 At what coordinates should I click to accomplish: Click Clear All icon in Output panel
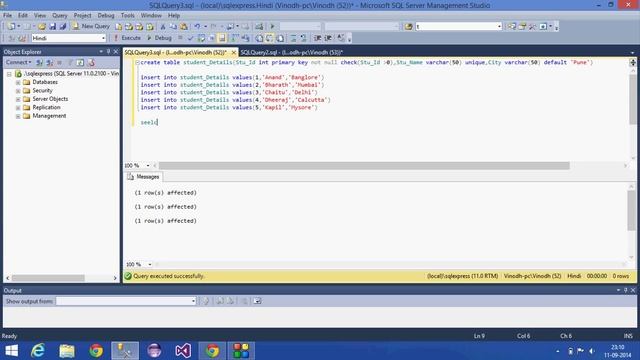[x=244, y=301]
